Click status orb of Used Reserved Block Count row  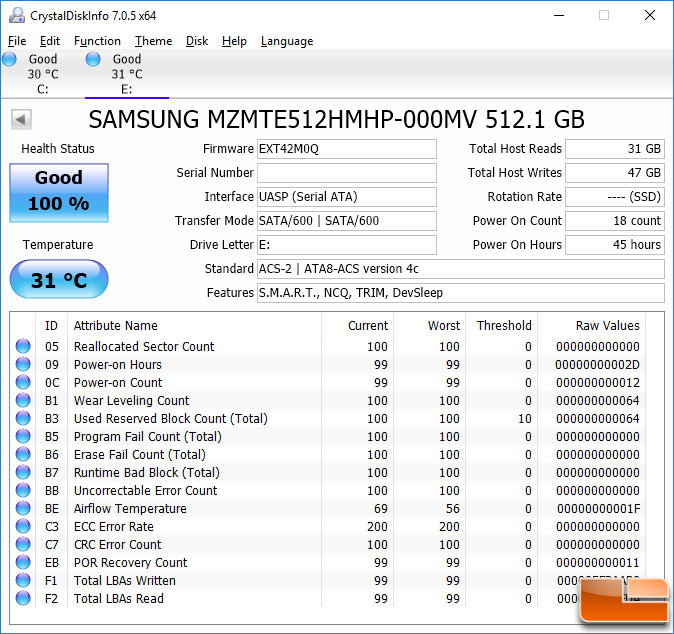click(x=23, y=418)
